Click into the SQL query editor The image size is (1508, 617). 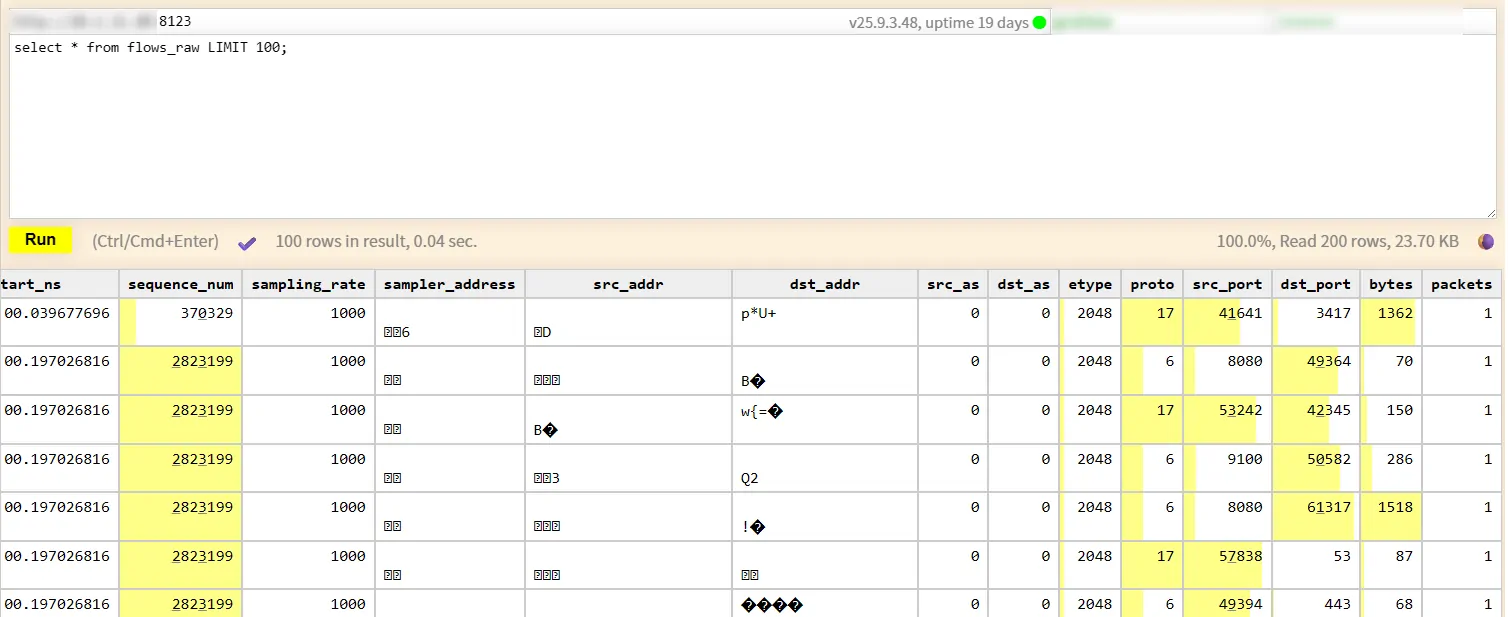[x=750, y=130]
